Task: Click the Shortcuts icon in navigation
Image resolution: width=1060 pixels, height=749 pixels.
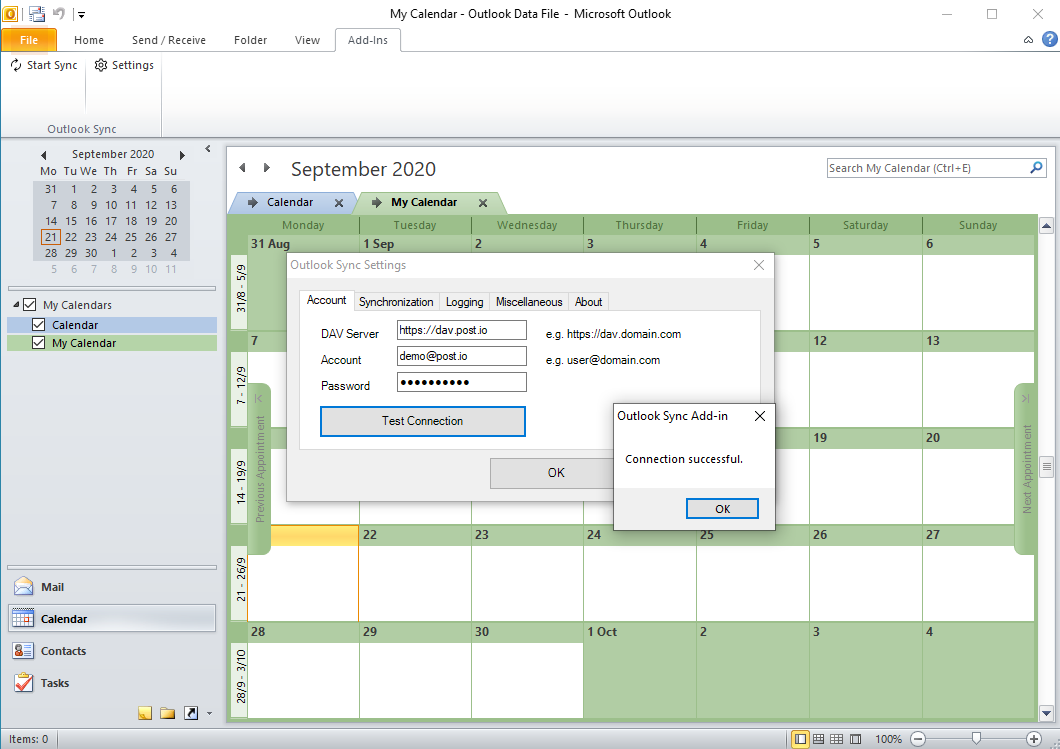Action: [x=191, y=713]
